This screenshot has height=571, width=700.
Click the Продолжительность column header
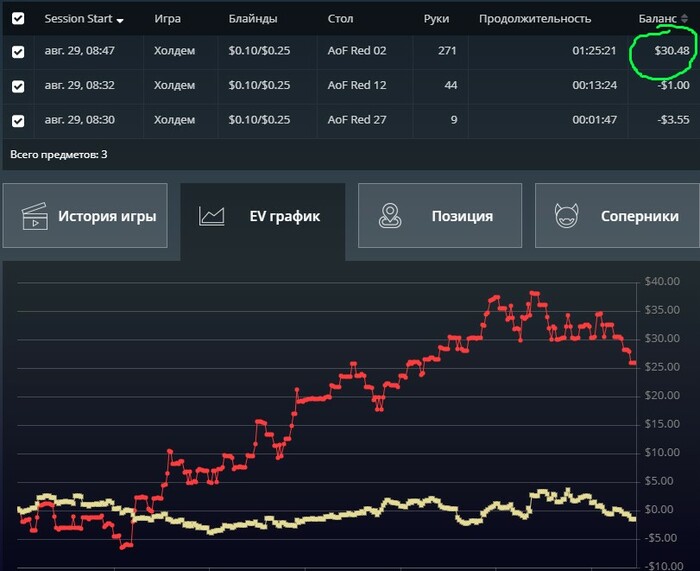click(x=535, y=19)
